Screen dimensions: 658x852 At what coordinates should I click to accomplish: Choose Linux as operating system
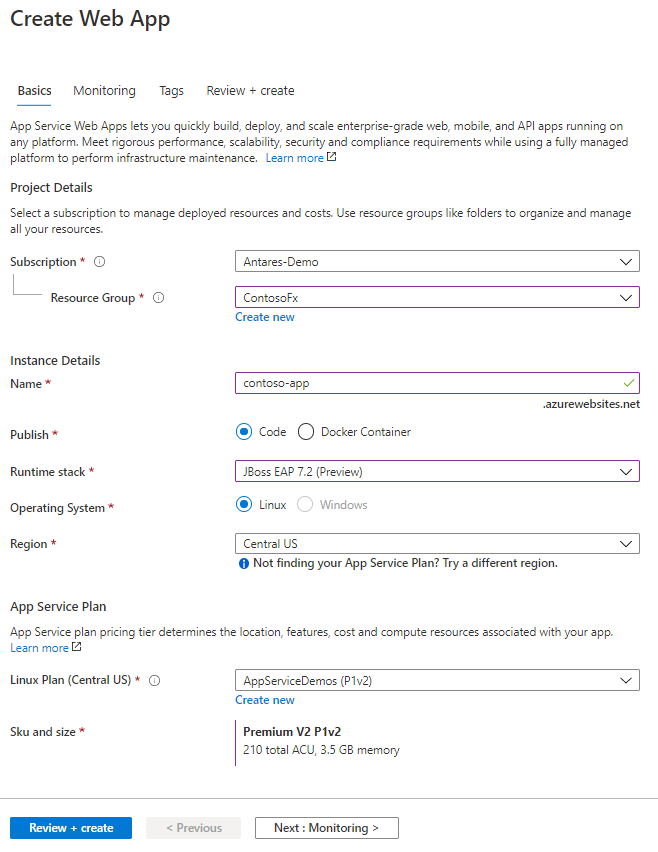[244, 505]
